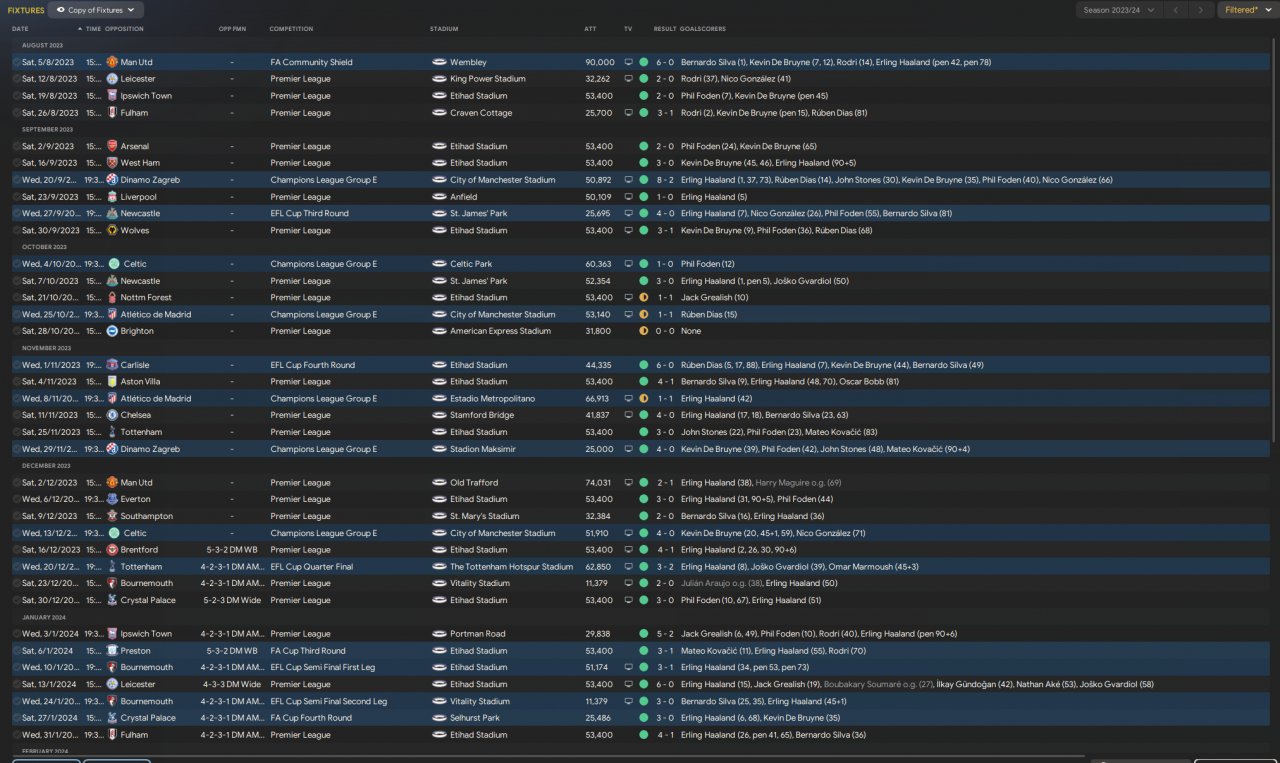Click the Southampton club badge
This screenshot has height=763, width=1280.
pyautogui.click(x=113, y=516)
